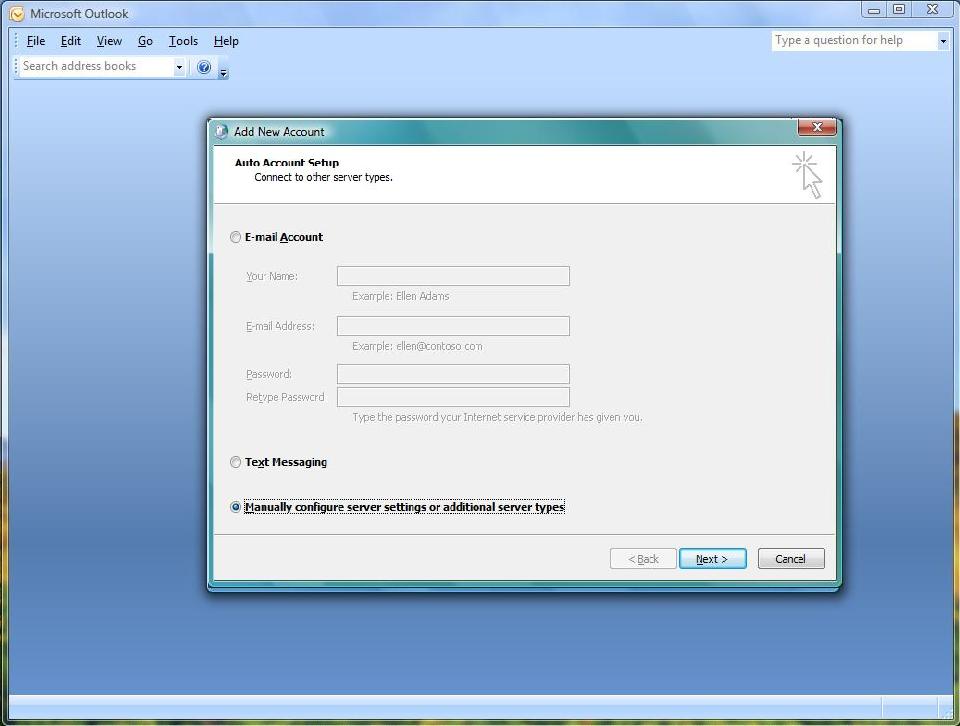Click the 'Example: ellen@contoso.com' hint text

pos(417,346)
